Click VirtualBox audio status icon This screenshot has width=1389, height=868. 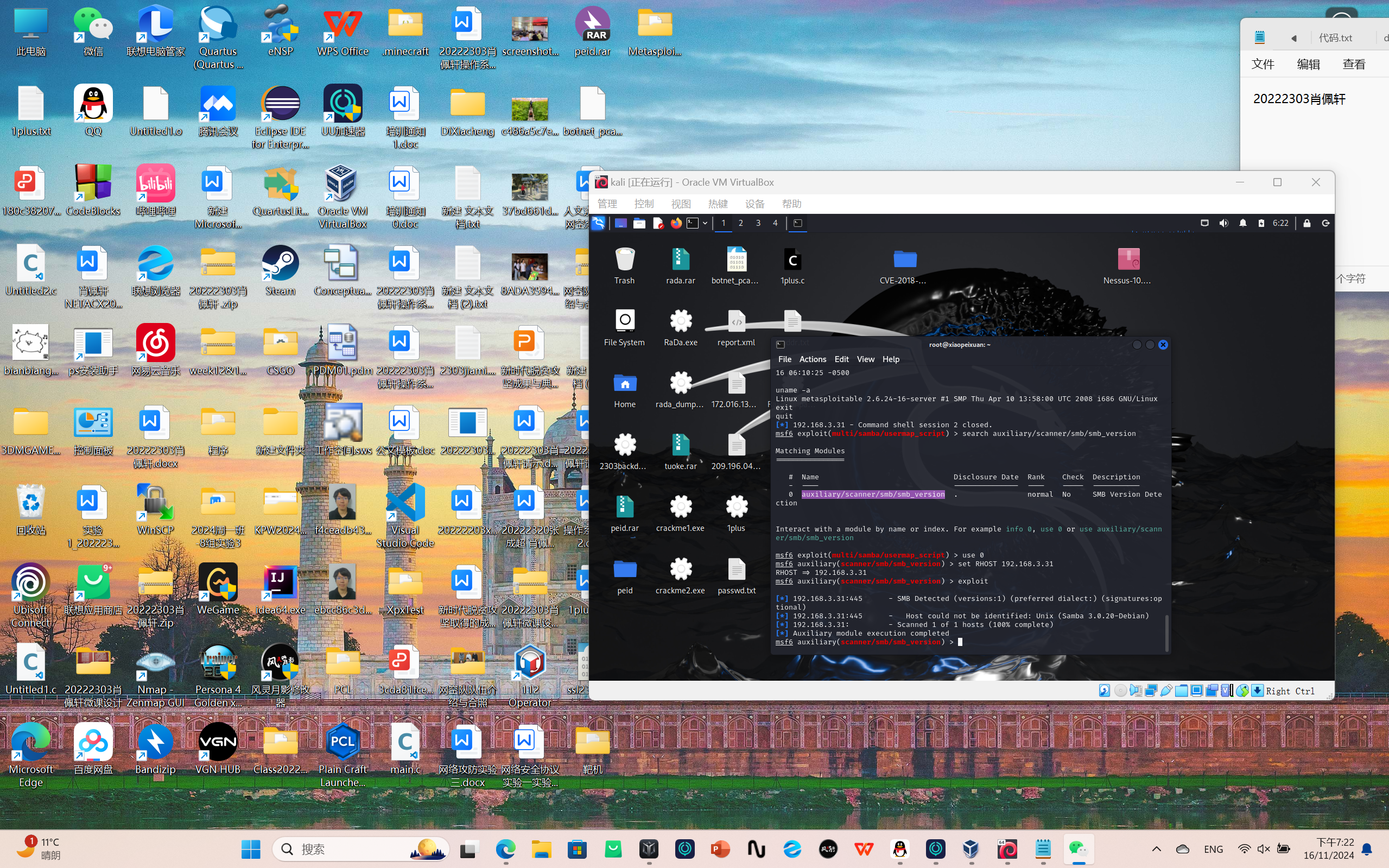pyautogui.click(x=1136, y=690)
